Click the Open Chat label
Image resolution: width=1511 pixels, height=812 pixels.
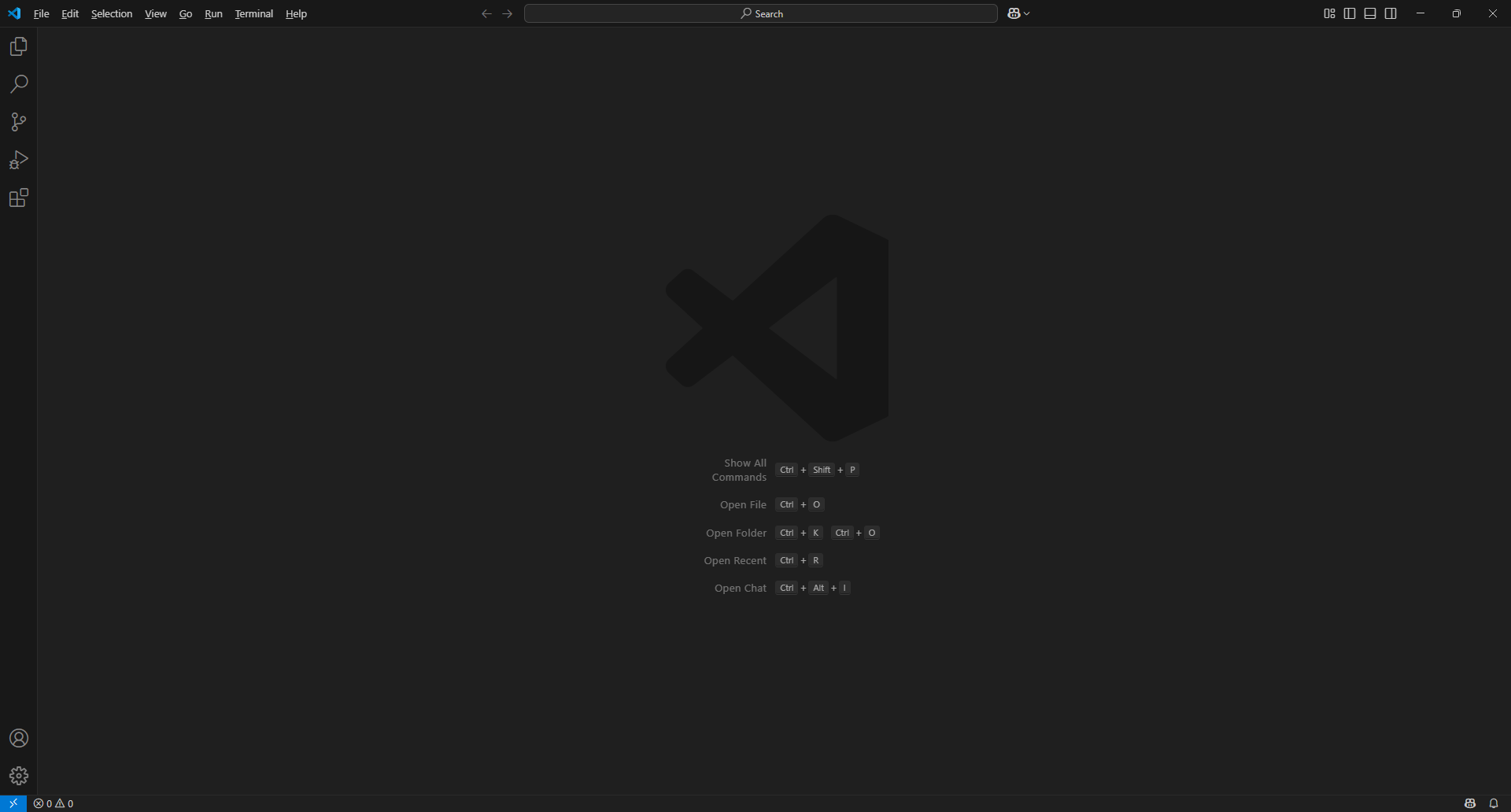[741, 588]
